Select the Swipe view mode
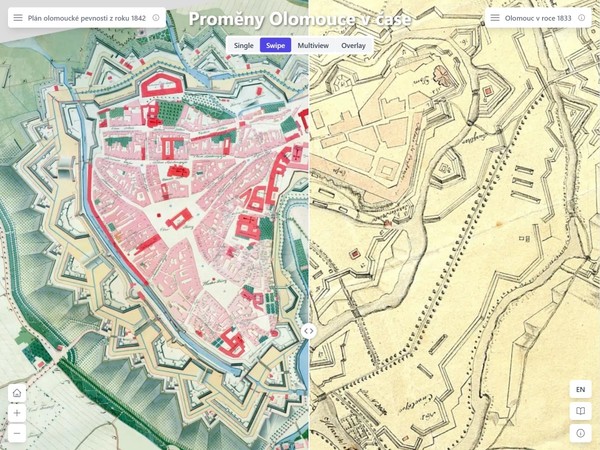 point(275,46)
